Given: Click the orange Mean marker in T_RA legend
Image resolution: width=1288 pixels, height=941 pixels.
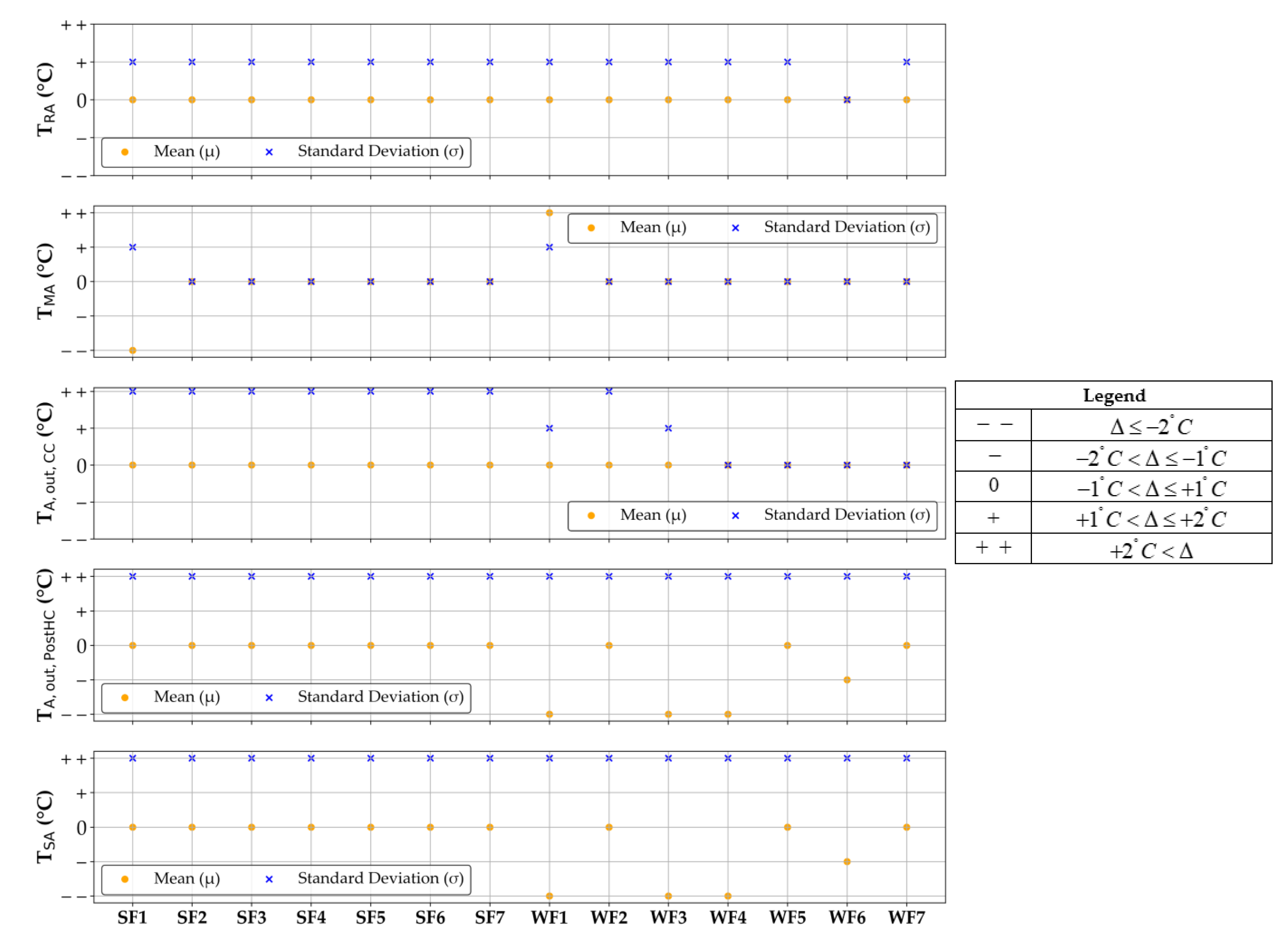Looking at the screenshot, I should (x=125, y=152).
